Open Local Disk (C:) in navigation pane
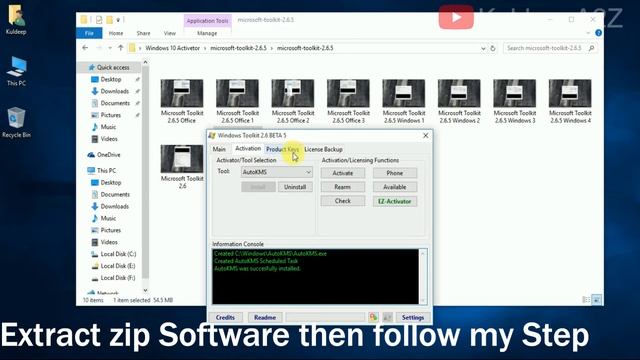The height and width of the screenshot is (360, 640). [118, 254]
